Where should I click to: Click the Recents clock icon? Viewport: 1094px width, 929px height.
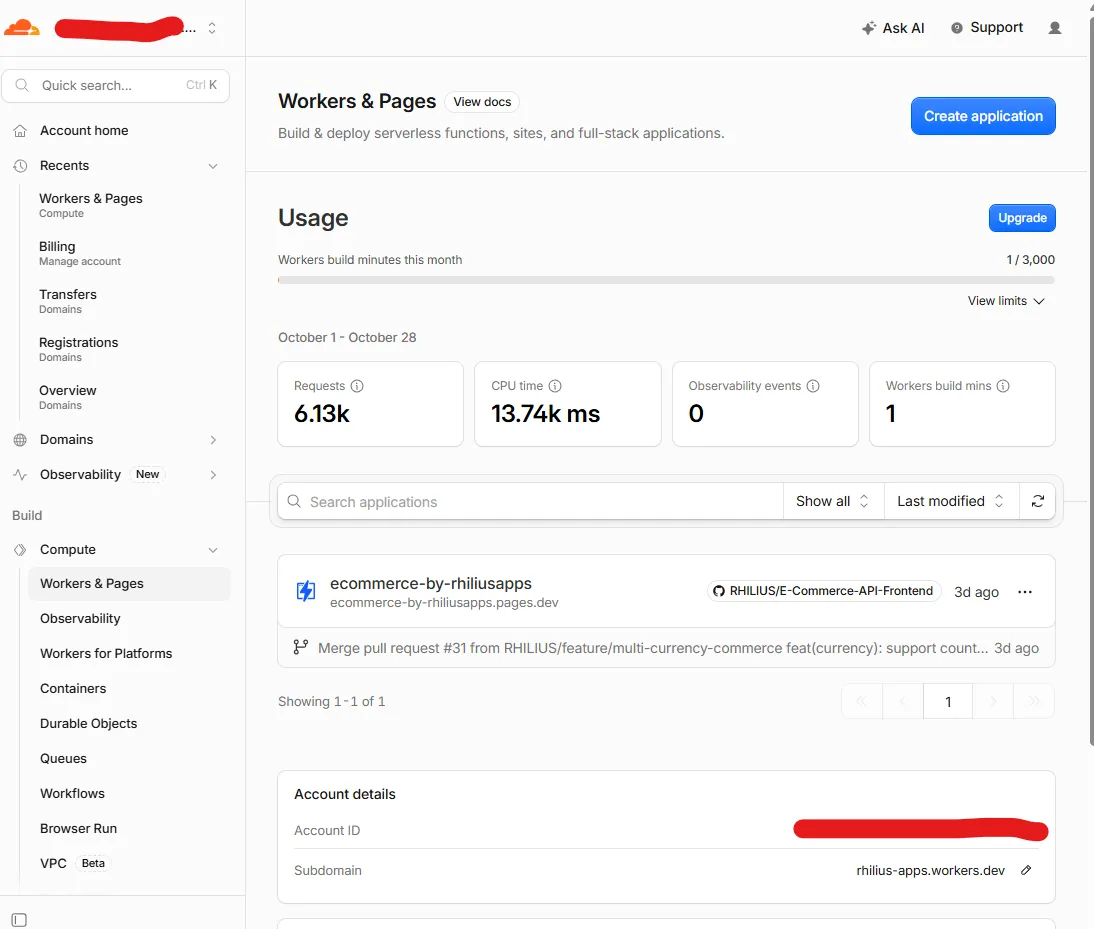pos(20,166)
